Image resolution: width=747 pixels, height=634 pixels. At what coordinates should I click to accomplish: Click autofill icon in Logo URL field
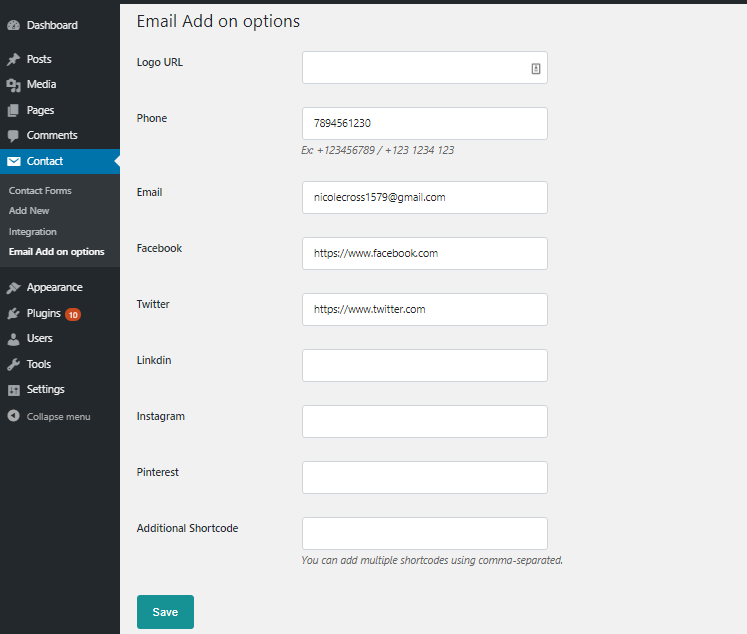(535, 69)
